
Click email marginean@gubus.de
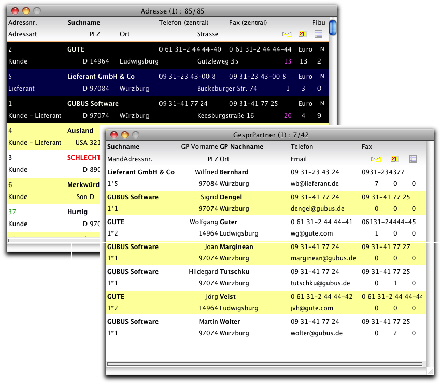(x=323, y=258)
